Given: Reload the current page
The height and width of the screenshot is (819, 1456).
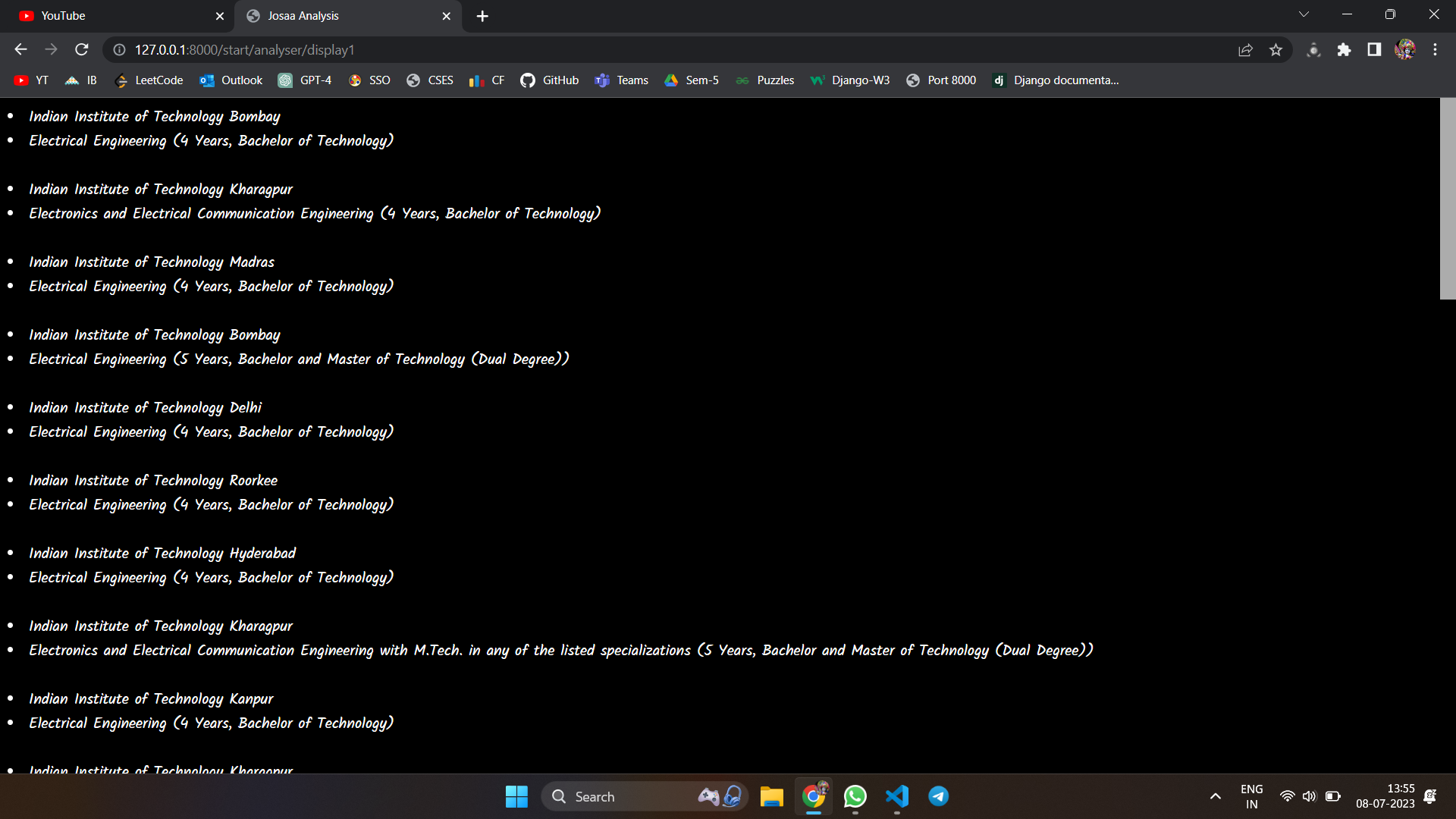Looking at the screenshot, I should point(82,50).
